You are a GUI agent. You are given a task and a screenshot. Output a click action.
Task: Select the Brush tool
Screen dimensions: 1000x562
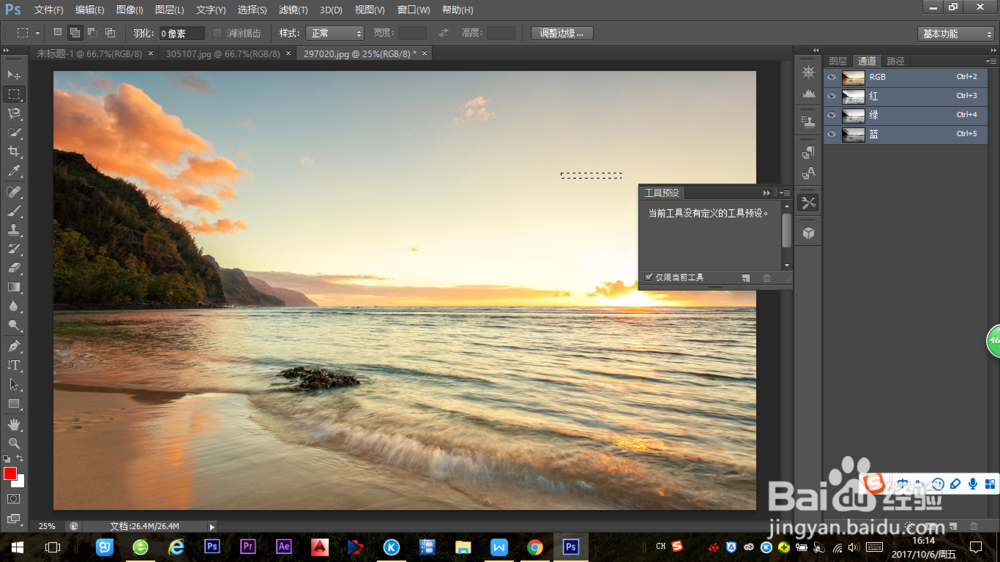pos(13,211)
